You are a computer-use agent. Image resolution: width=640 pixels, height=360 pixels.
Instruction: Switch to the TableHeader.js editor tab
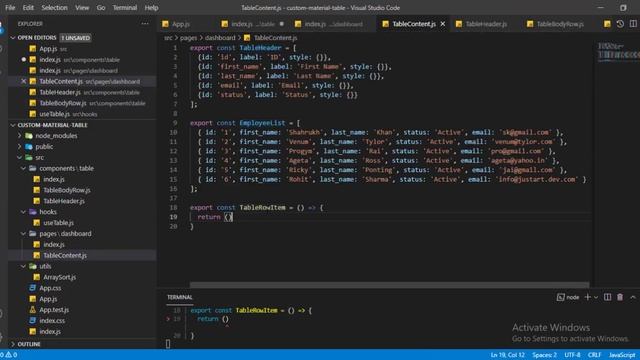[486, 24]
